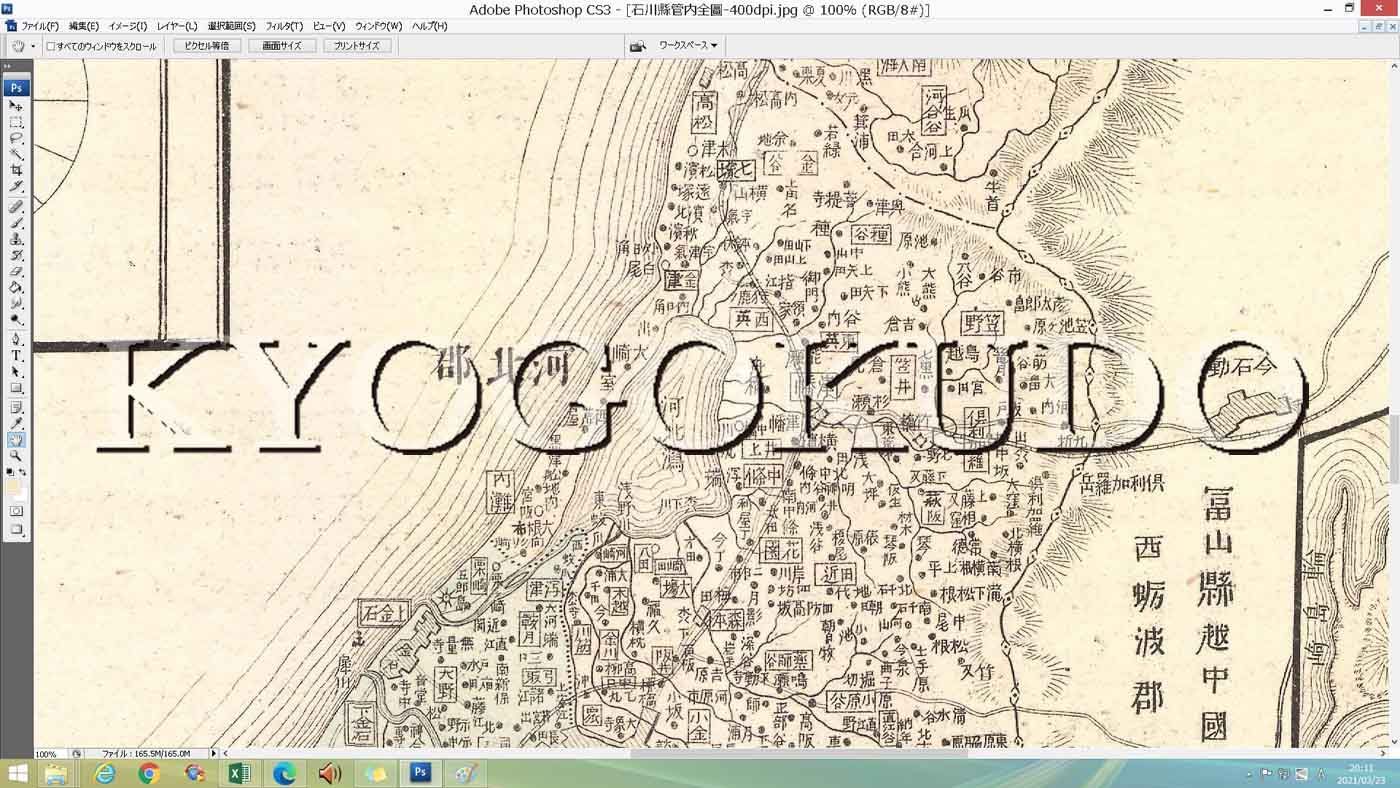Click the Go to Bridge icon
Screen dimensions: 1400x788
click(x=637, y=46)
